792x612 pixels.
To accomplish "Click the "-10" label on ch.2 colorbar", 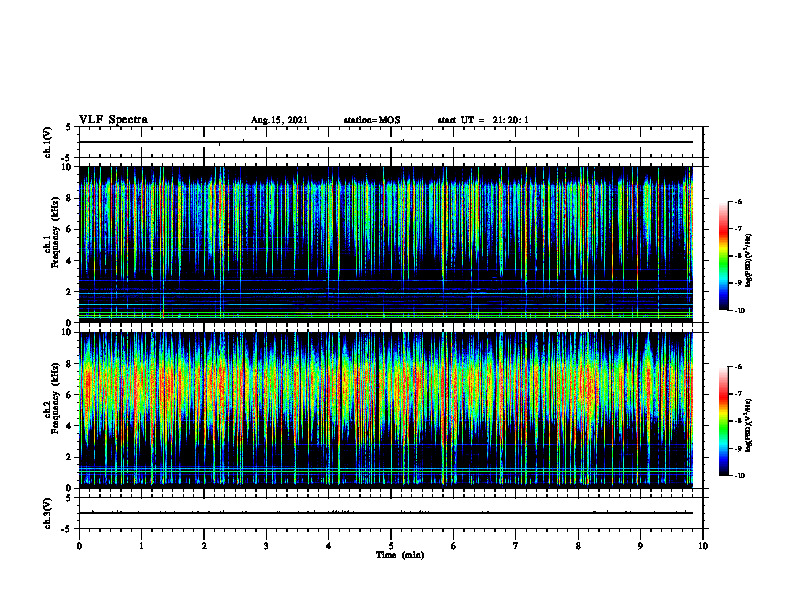I will 740,476.
